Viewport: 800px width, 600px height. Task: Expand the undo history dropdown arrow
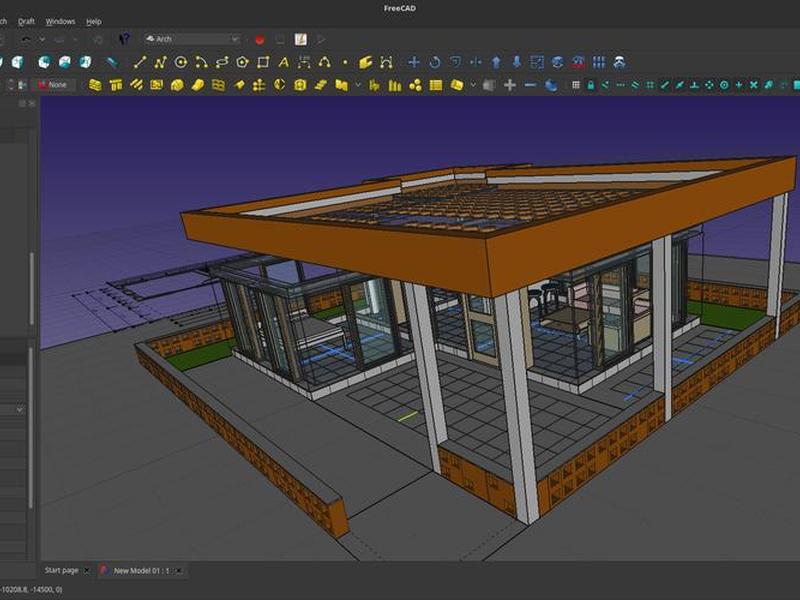pos(42,39)
